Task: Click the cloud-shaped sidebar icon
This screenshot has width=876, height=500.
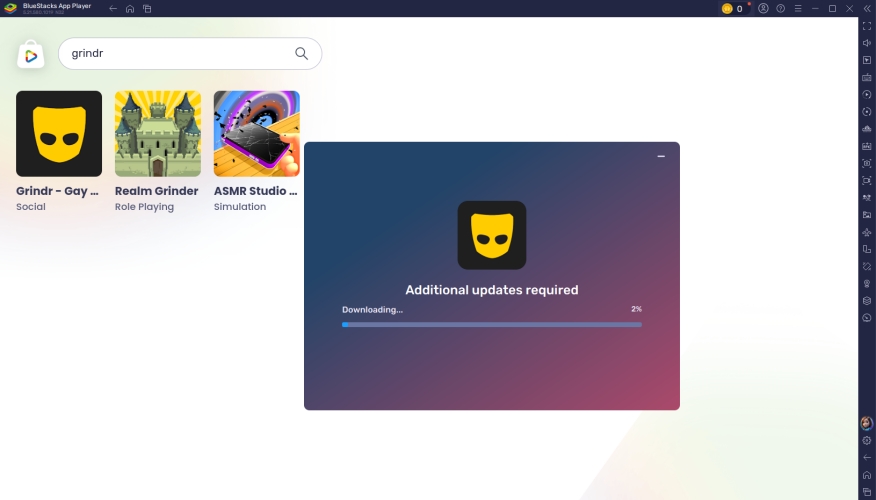Action: [867, 129]
